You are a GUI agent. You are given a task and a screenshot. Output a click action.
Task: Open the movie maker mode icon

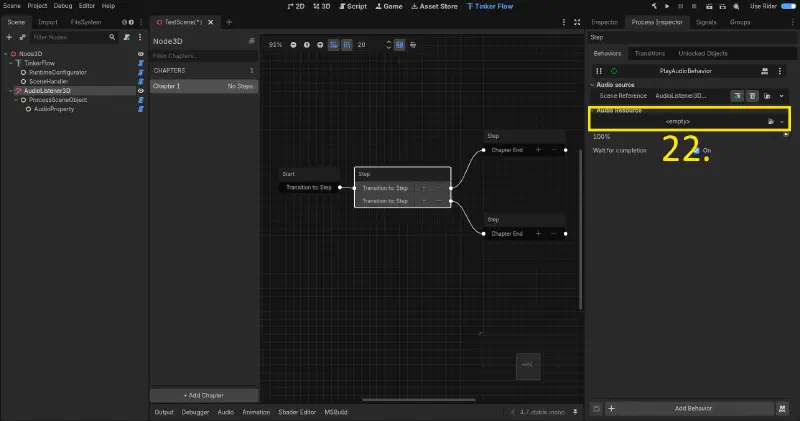pos(736,6)
